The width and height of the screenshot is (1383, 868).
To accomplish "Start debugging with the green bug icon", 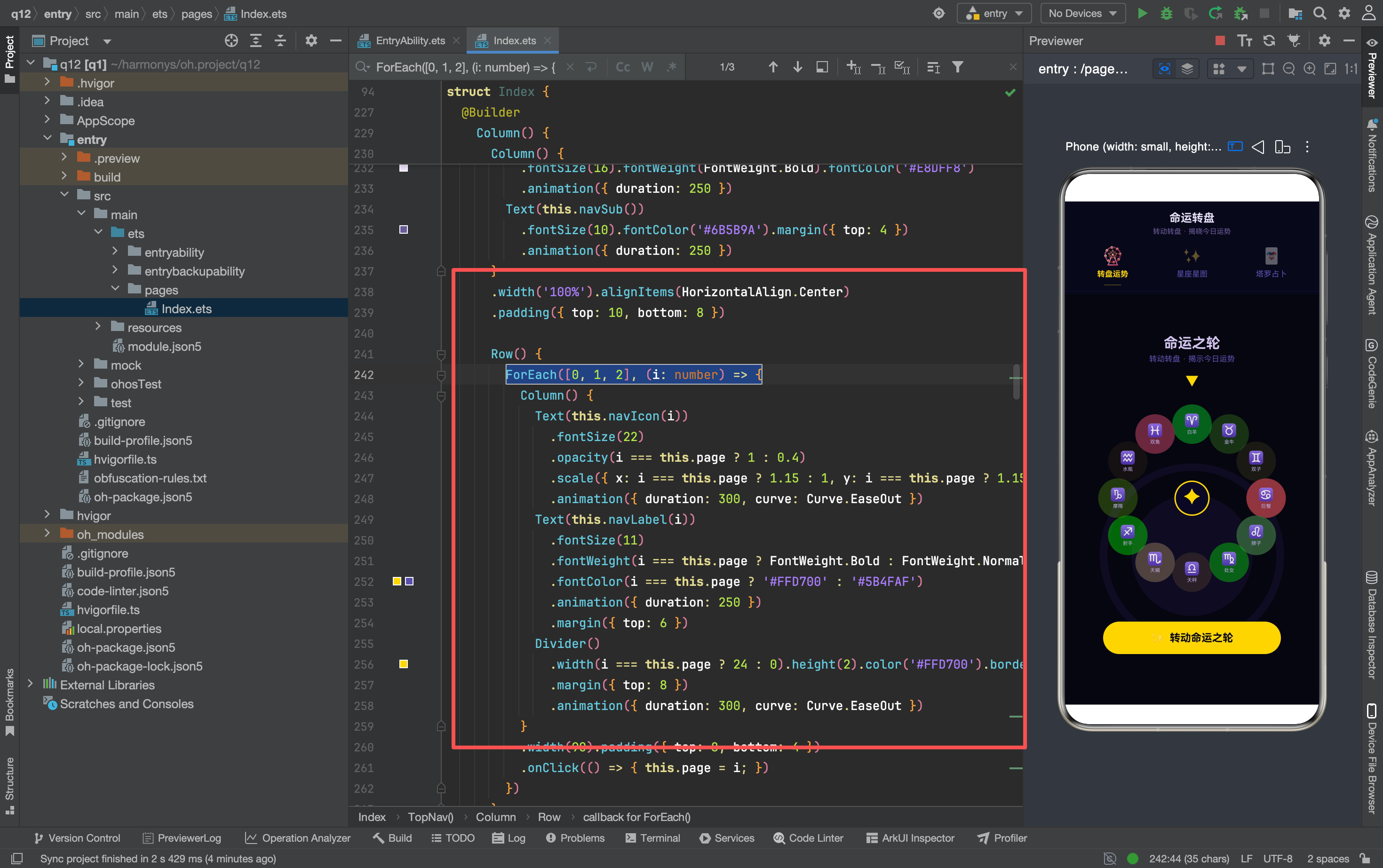I will point(1167,13).
